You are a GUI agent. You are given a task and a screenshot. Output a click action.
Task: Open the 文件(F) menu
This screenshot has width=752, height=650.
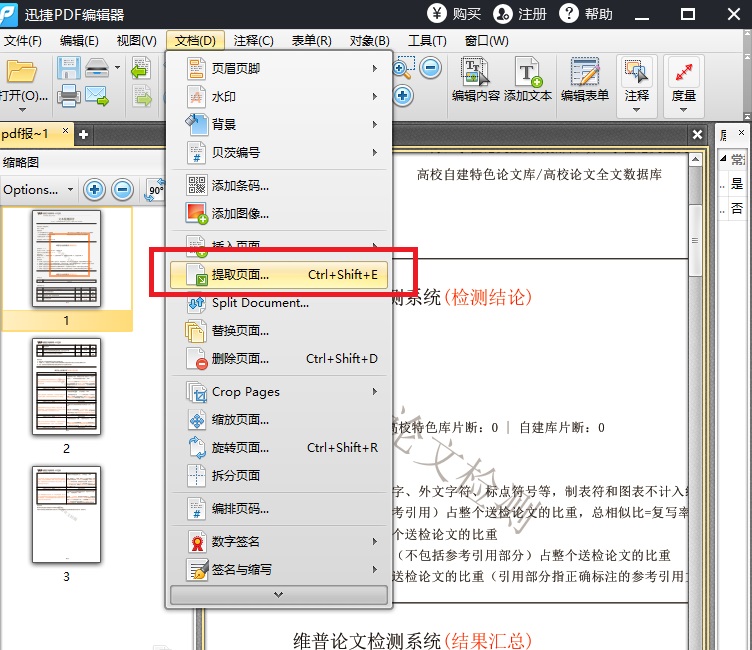(23, 41)
